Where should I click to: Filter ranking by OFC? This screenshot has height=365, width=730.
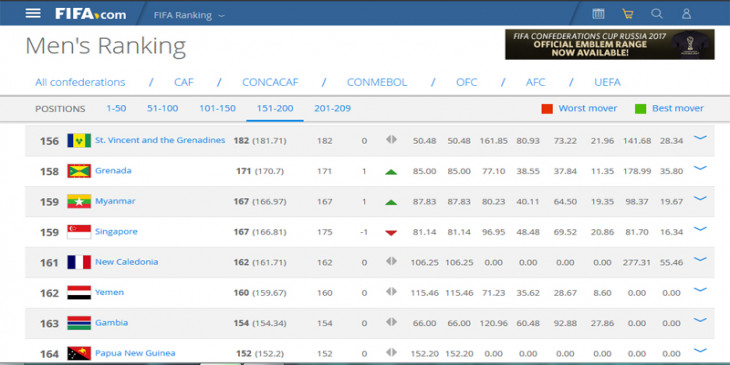466,82
